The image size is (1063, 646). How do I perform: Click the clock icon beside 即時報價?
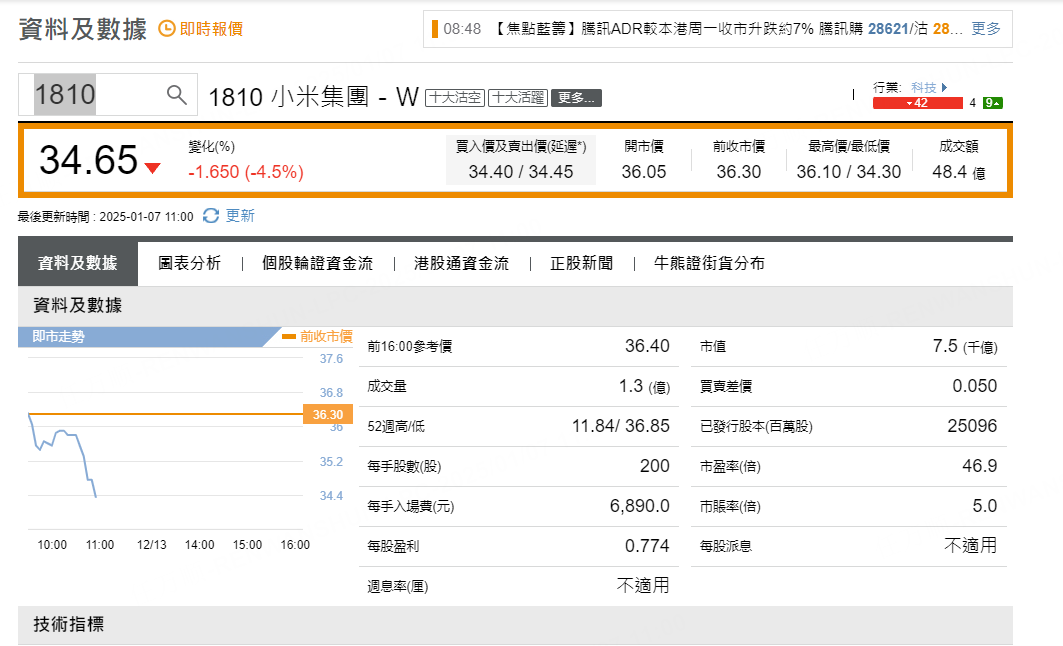[167, 28]
